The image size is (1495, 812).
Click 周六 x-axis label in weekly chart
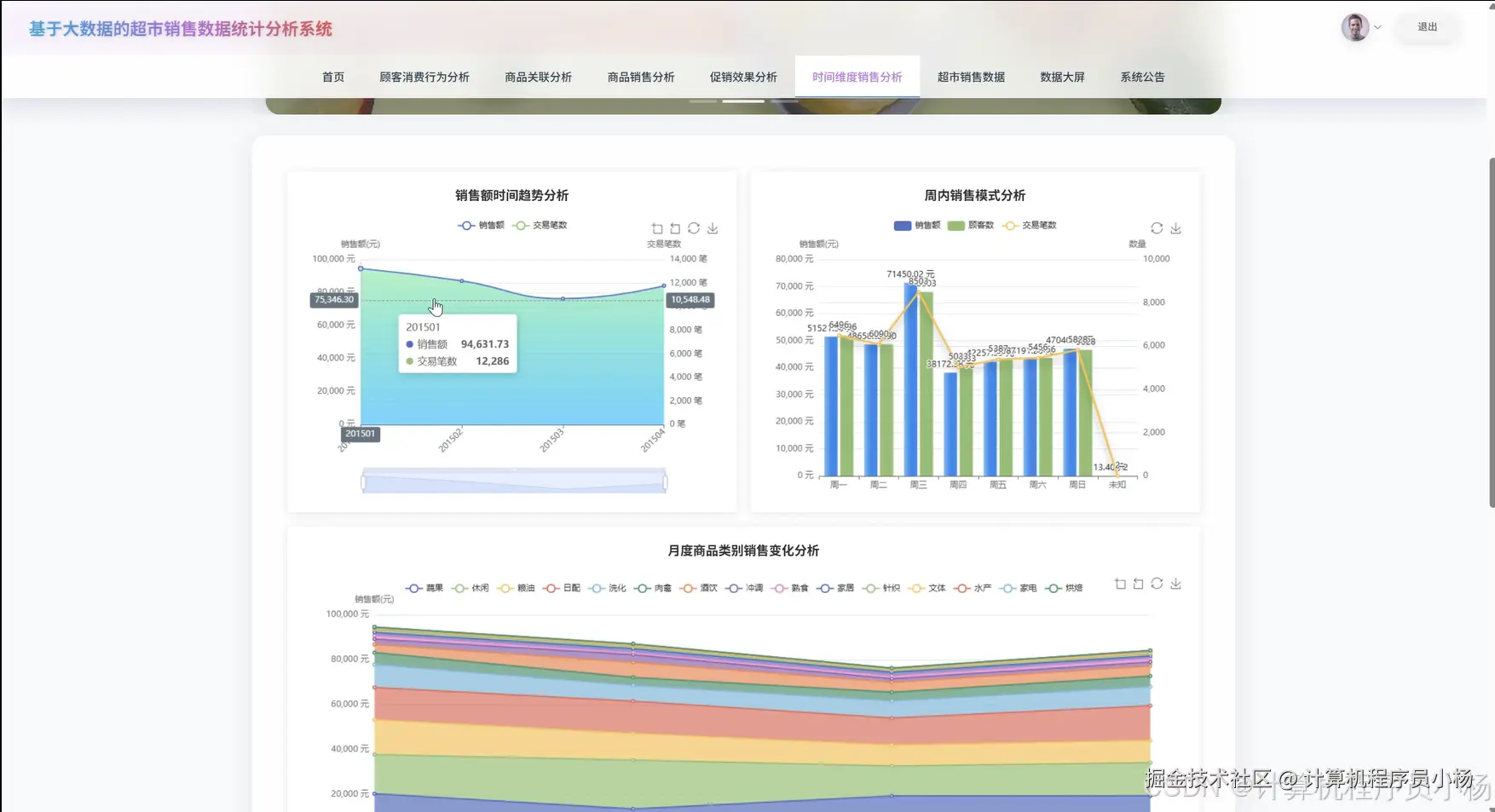coord(1037,484)
